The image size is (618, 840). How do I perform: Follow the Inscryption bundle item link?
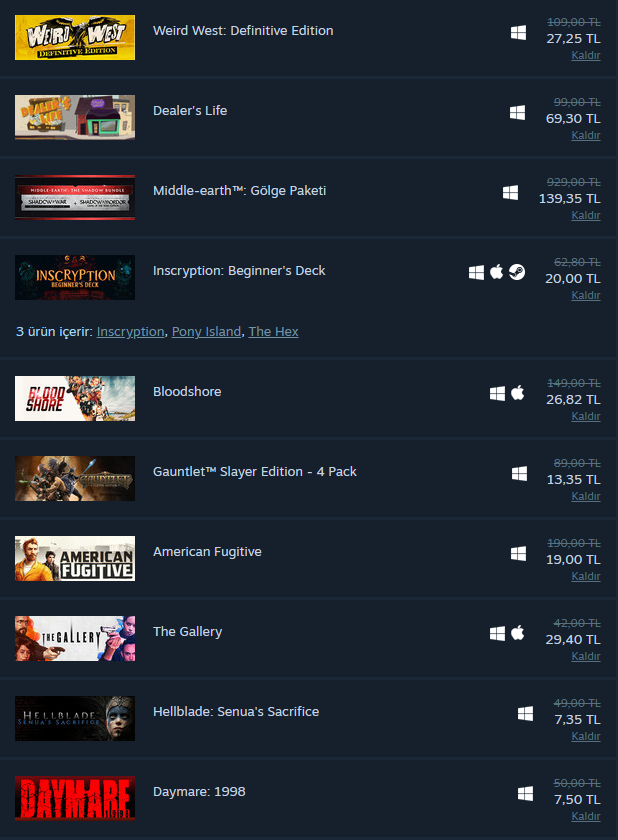coord(130,332)
